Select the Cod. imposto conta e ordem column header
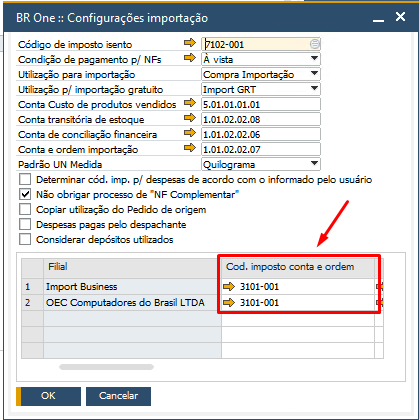Screen dimensions: 419x420 click(298, 268)
